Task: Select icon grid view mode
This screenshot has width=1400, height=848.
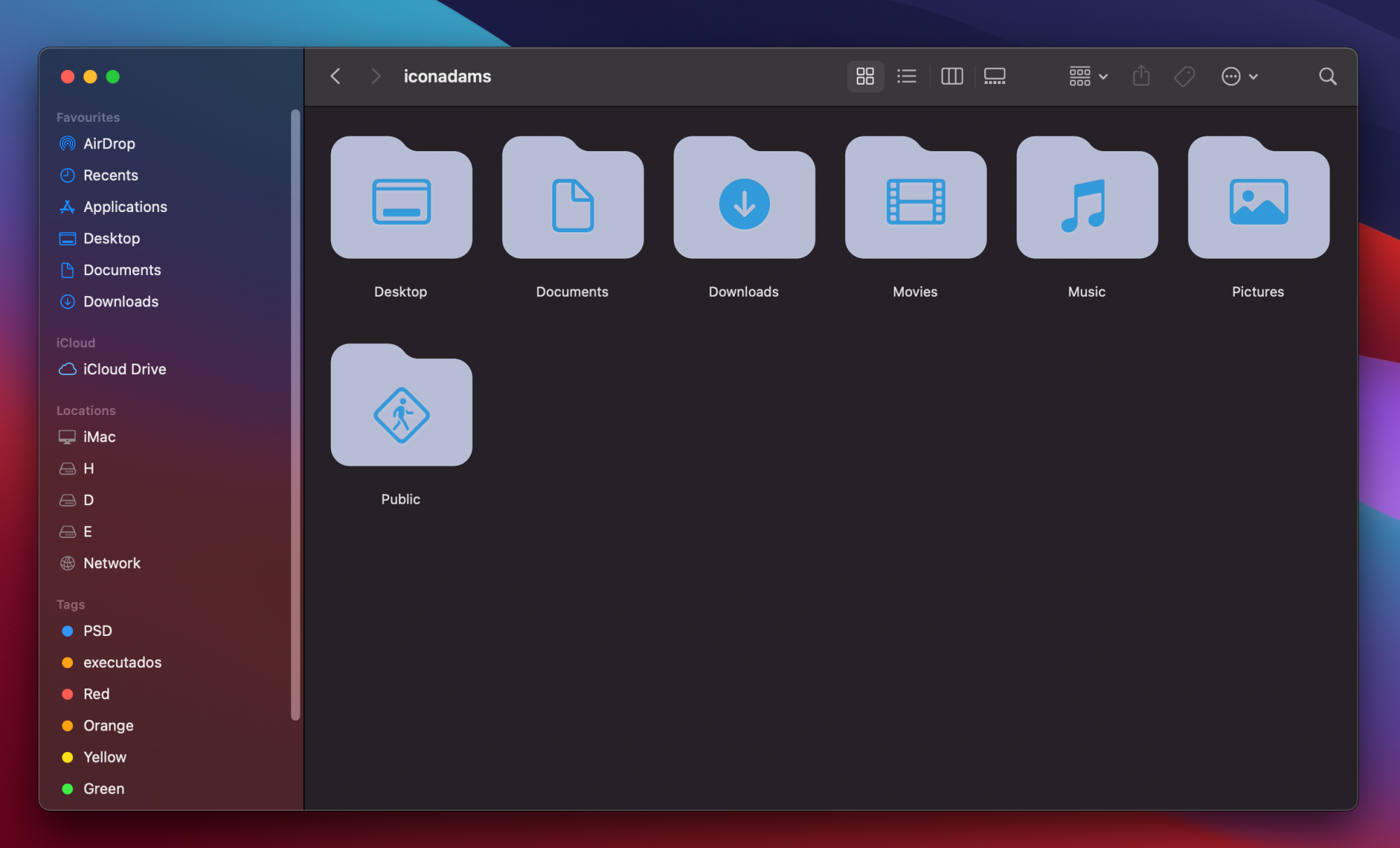Action: [x=865, y=76]
